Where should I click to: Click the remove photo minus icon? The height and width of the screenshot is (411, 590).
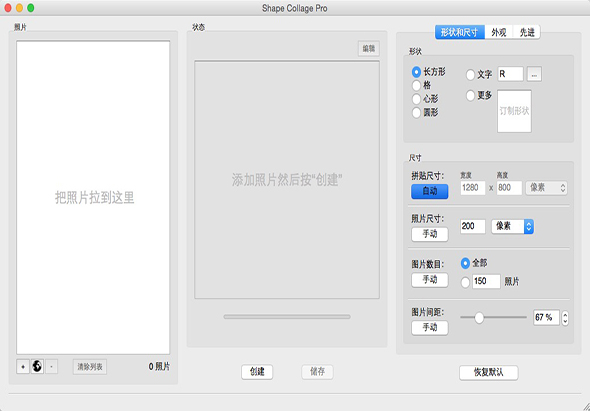51,367
